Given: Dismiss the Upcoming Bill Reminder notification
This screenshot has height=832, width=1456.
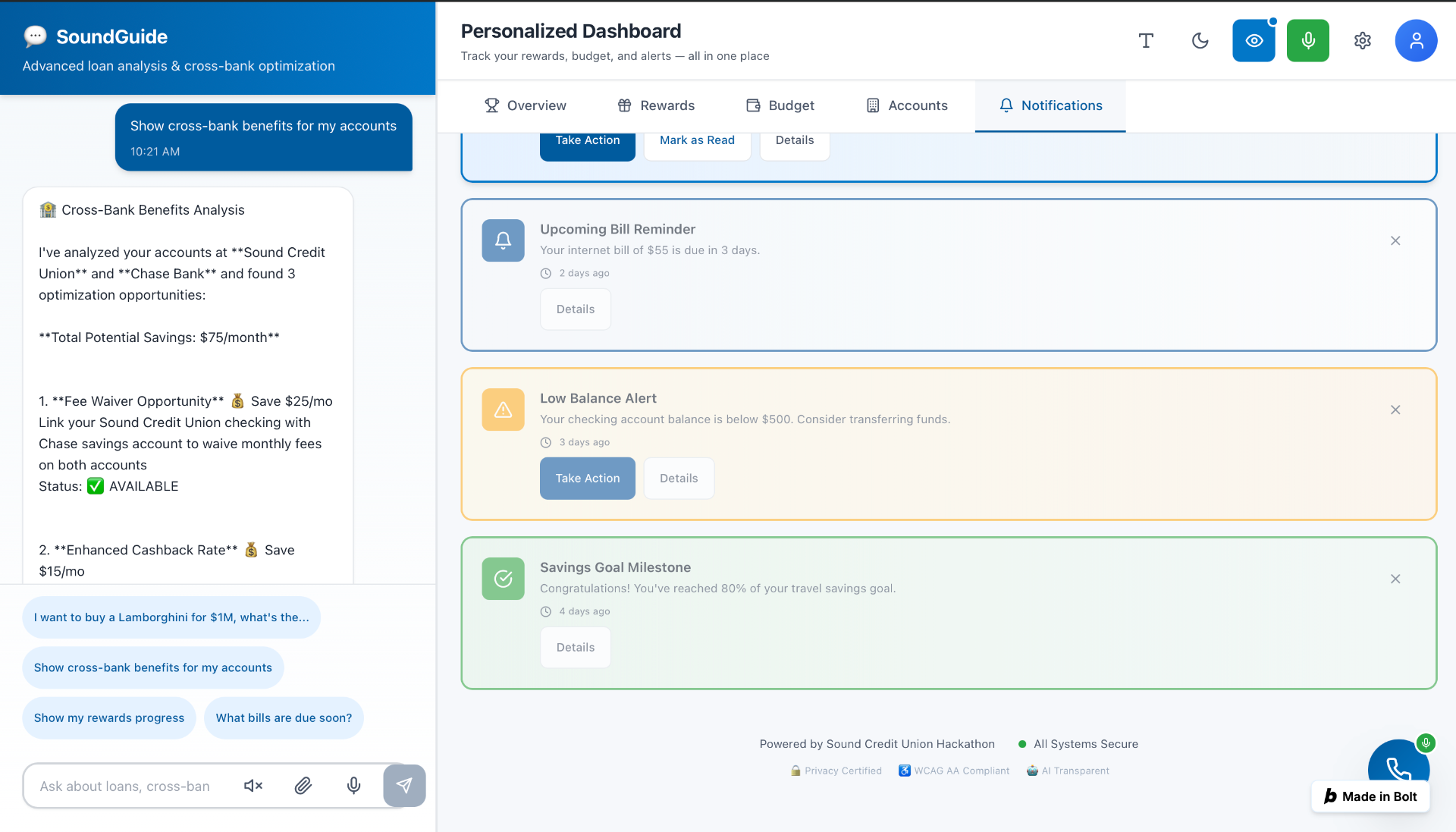Looking at the screenshot, I should coord(1395,240).
